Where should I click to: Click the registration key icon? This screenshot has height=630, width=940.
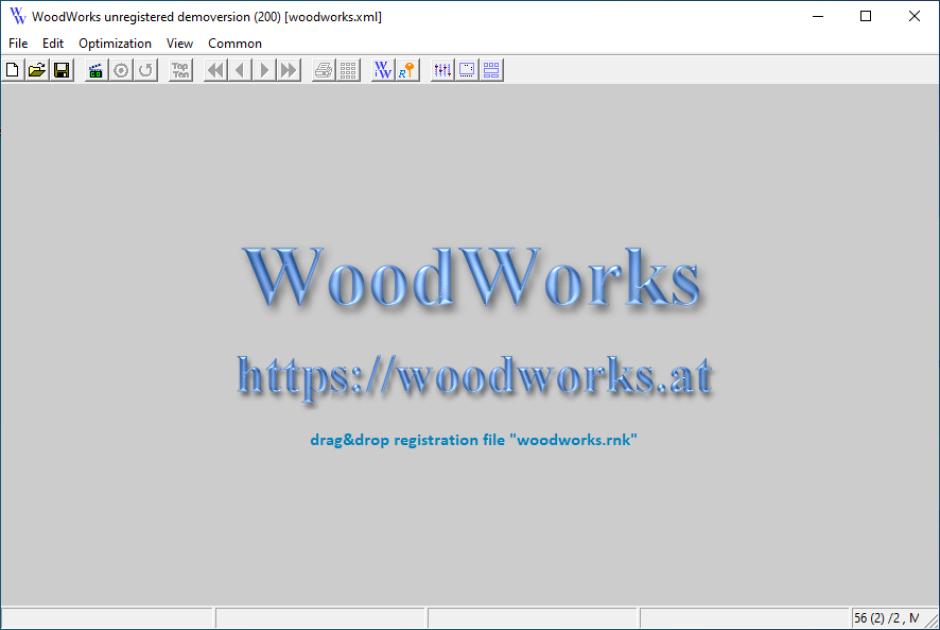[407, 70]
